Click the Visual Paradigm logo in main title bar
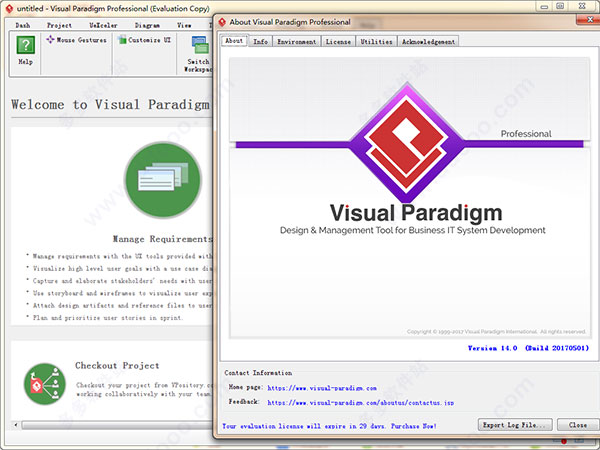The height and width of the screenshot is (450, 600). tap(9, 8)
